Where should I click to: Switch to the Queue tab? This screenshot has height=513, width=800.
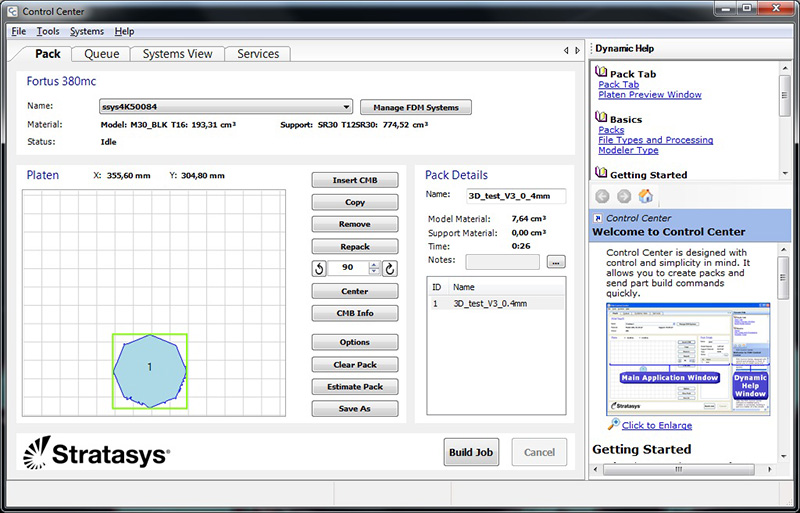coord(102,54)
